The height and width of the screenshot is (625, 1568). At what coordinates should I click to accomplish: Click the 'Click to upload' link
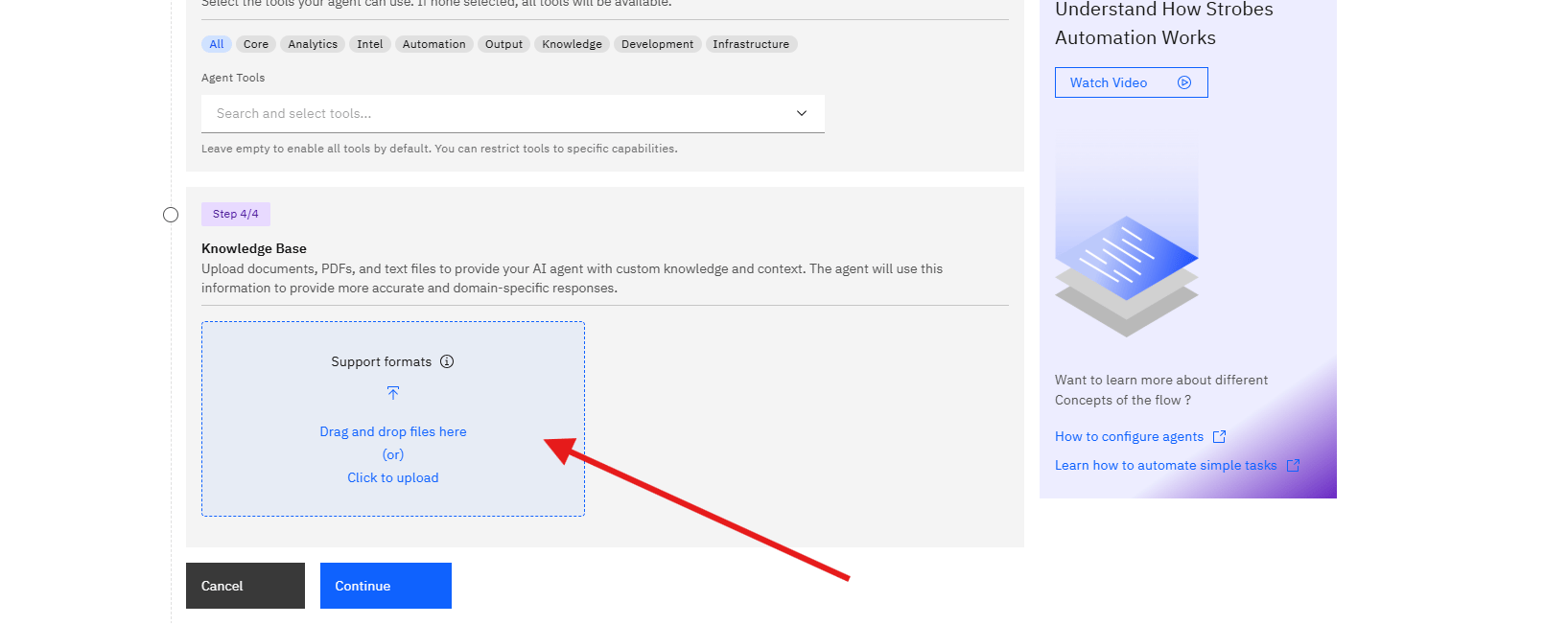[393, 477]
